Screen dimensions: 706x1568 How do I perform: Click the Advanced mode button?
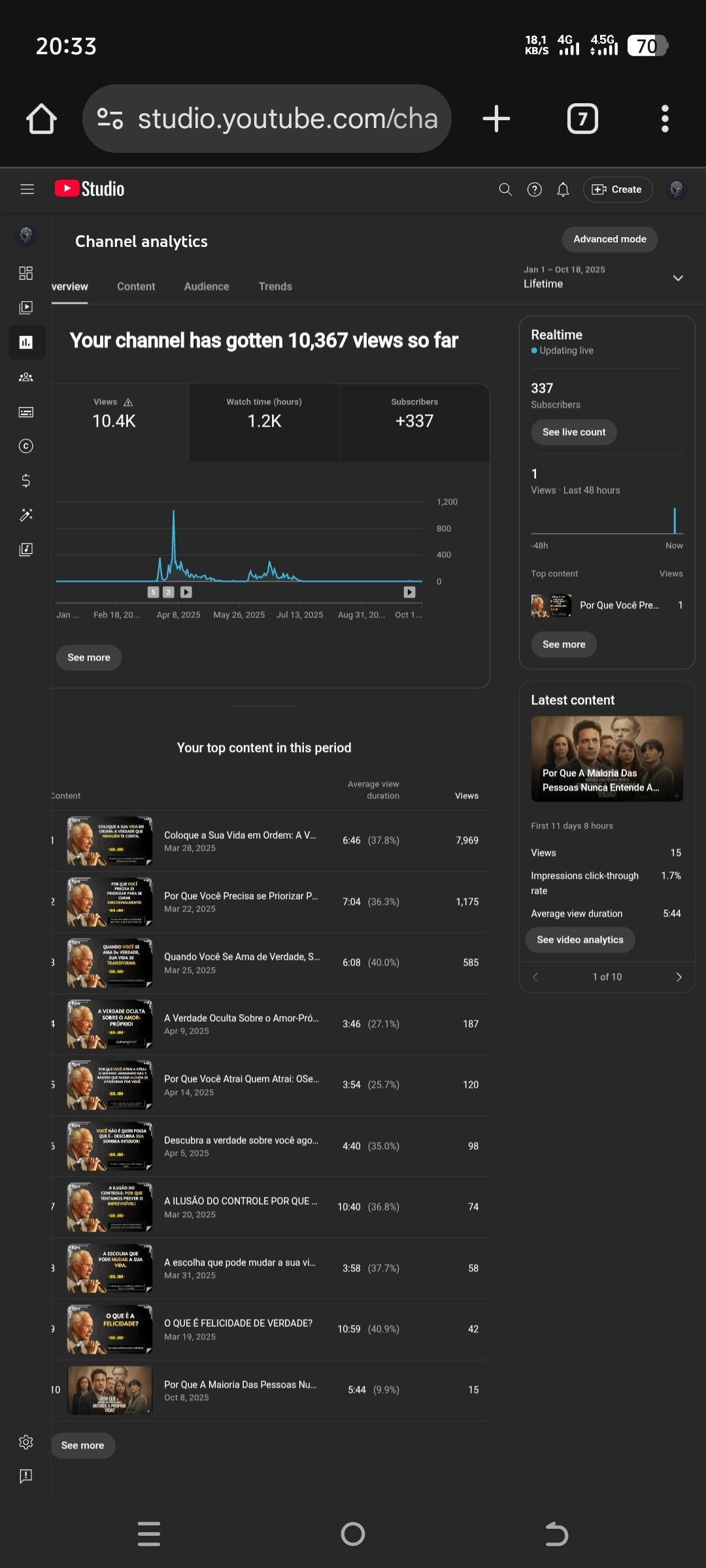tap(610, 239)
